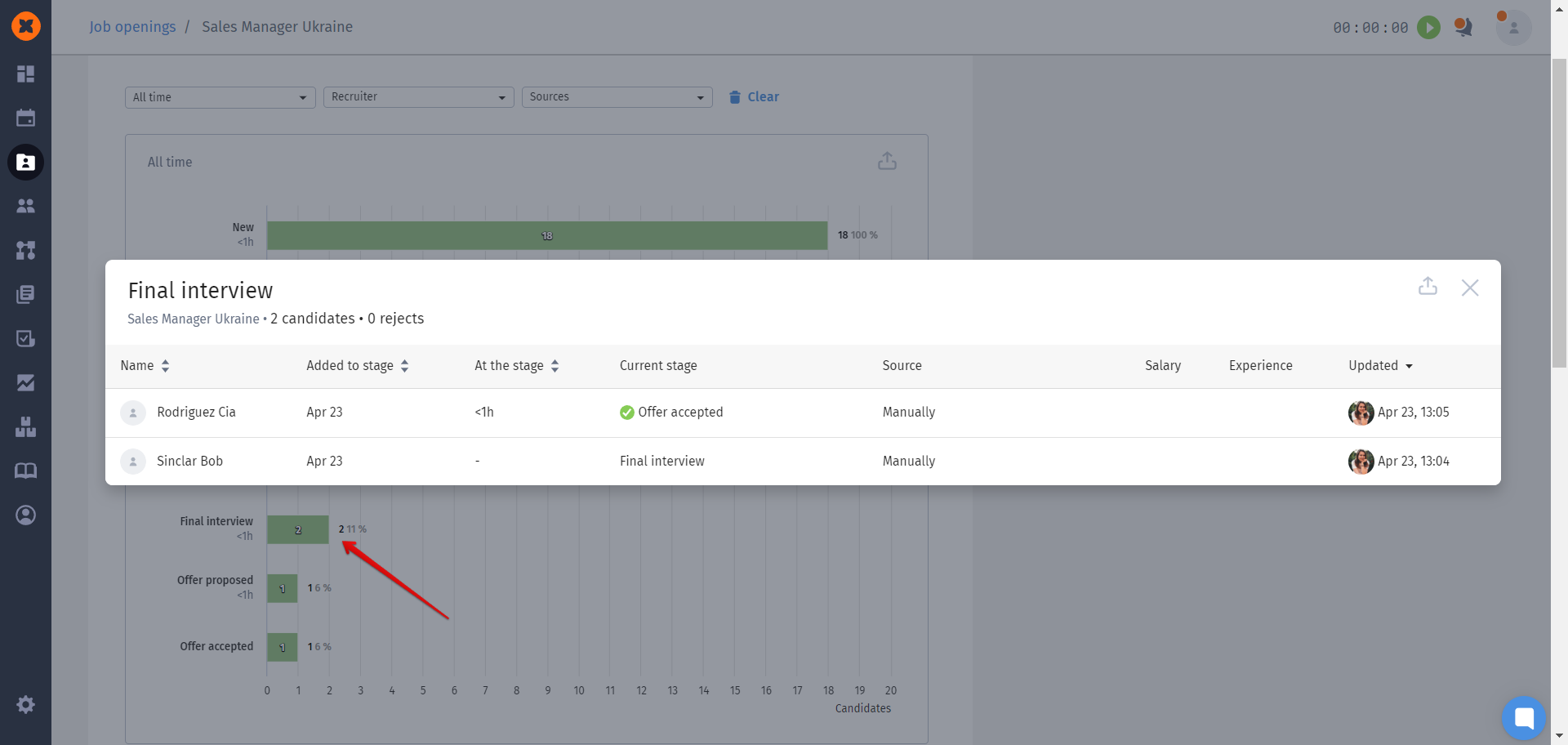Click the avatar on Sinclar Bob row
The image size is (1568, 745).
click(x=1361, y=462)
